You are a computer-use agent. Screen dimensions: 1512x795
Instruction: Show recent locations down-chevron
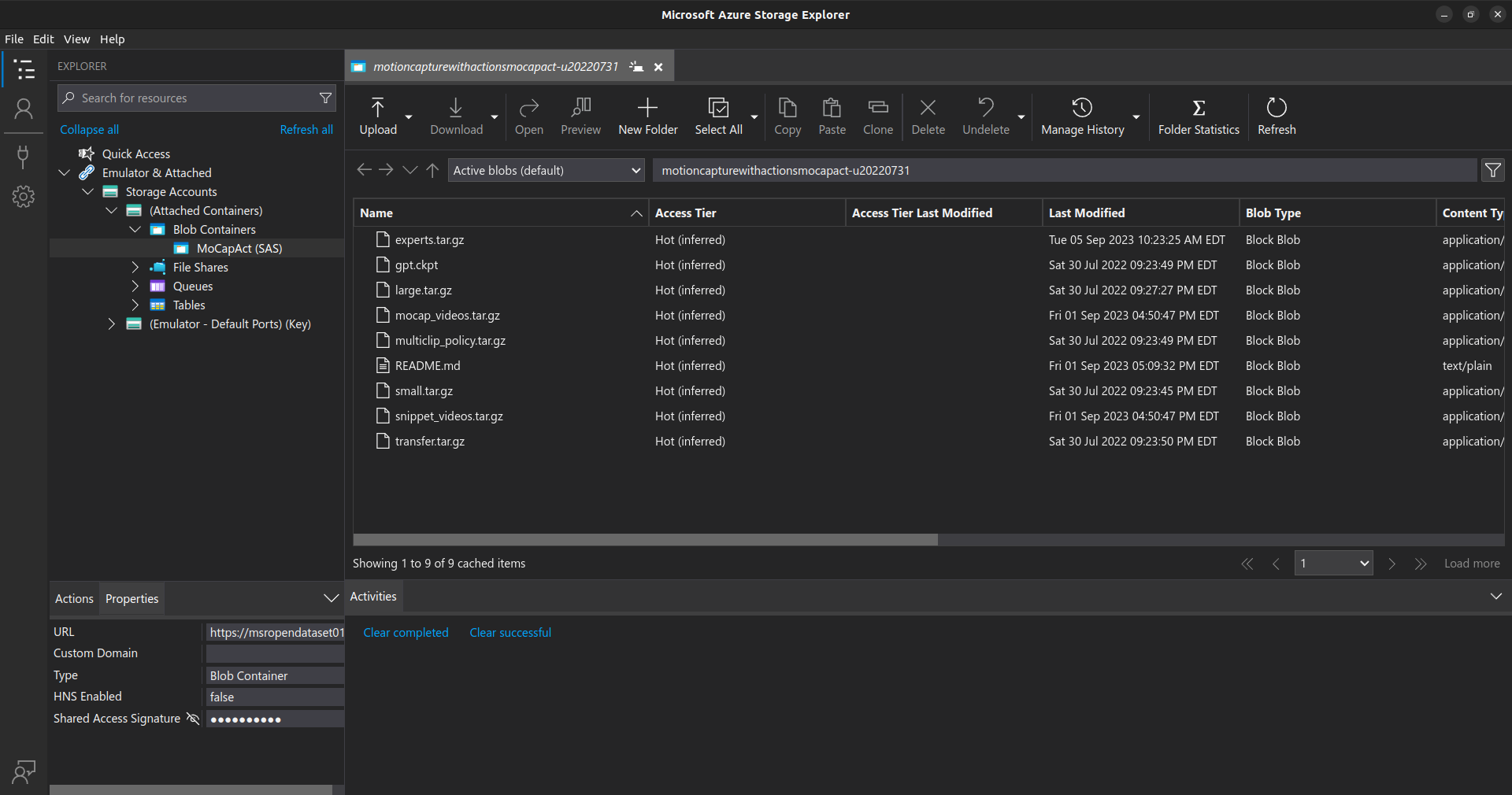[x=409, y=170]
